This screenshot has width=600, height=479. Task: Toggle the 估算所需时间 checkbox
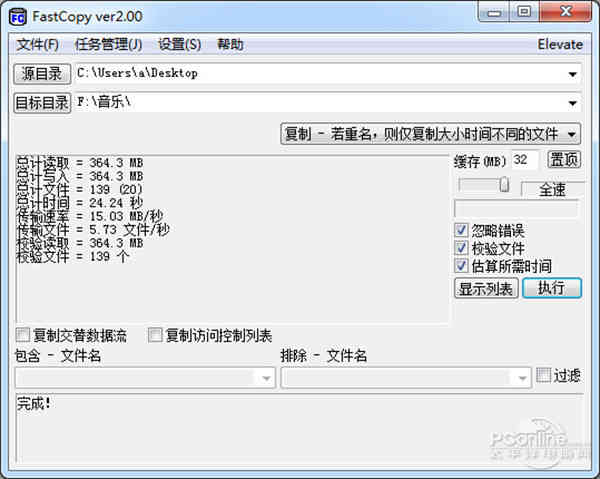(x=461, y=266)
